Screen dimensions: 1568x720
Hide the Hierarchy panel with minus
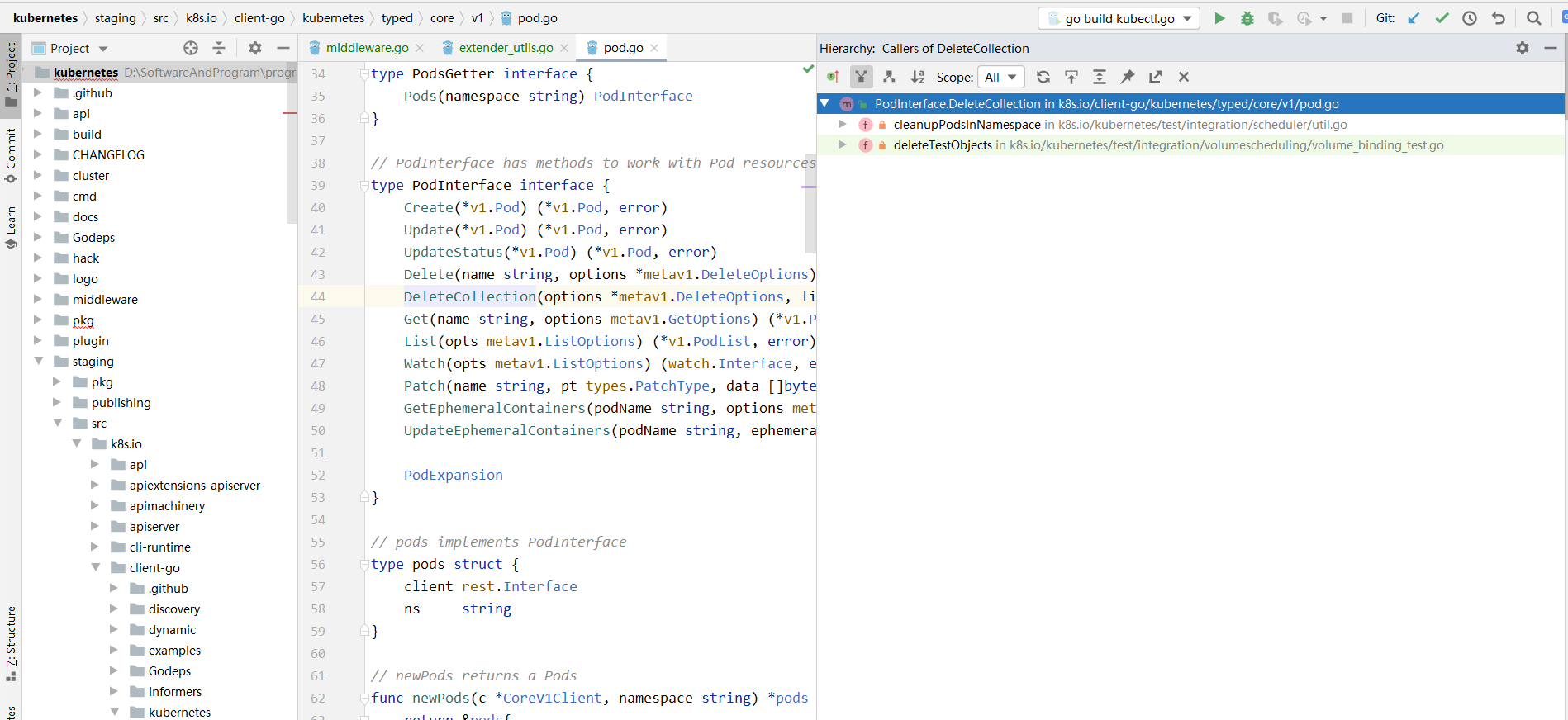pos(1551,48)
